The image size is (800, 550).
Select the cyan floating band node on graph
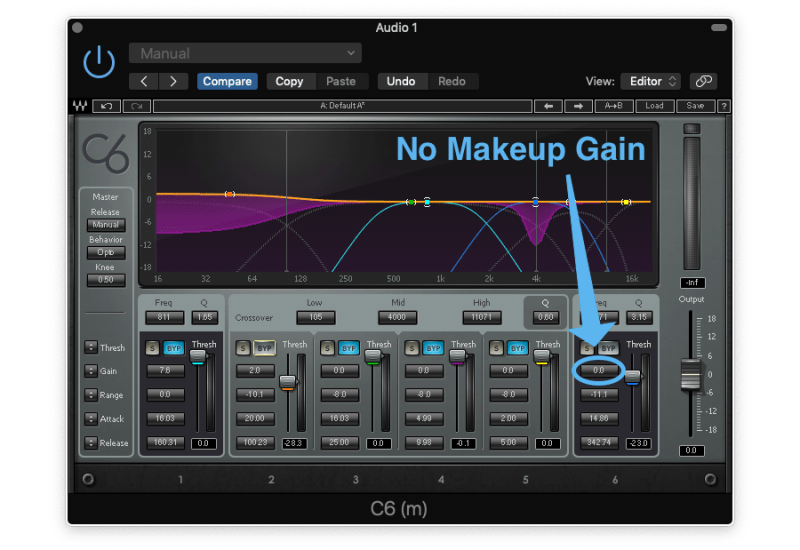tap(427, 202)
